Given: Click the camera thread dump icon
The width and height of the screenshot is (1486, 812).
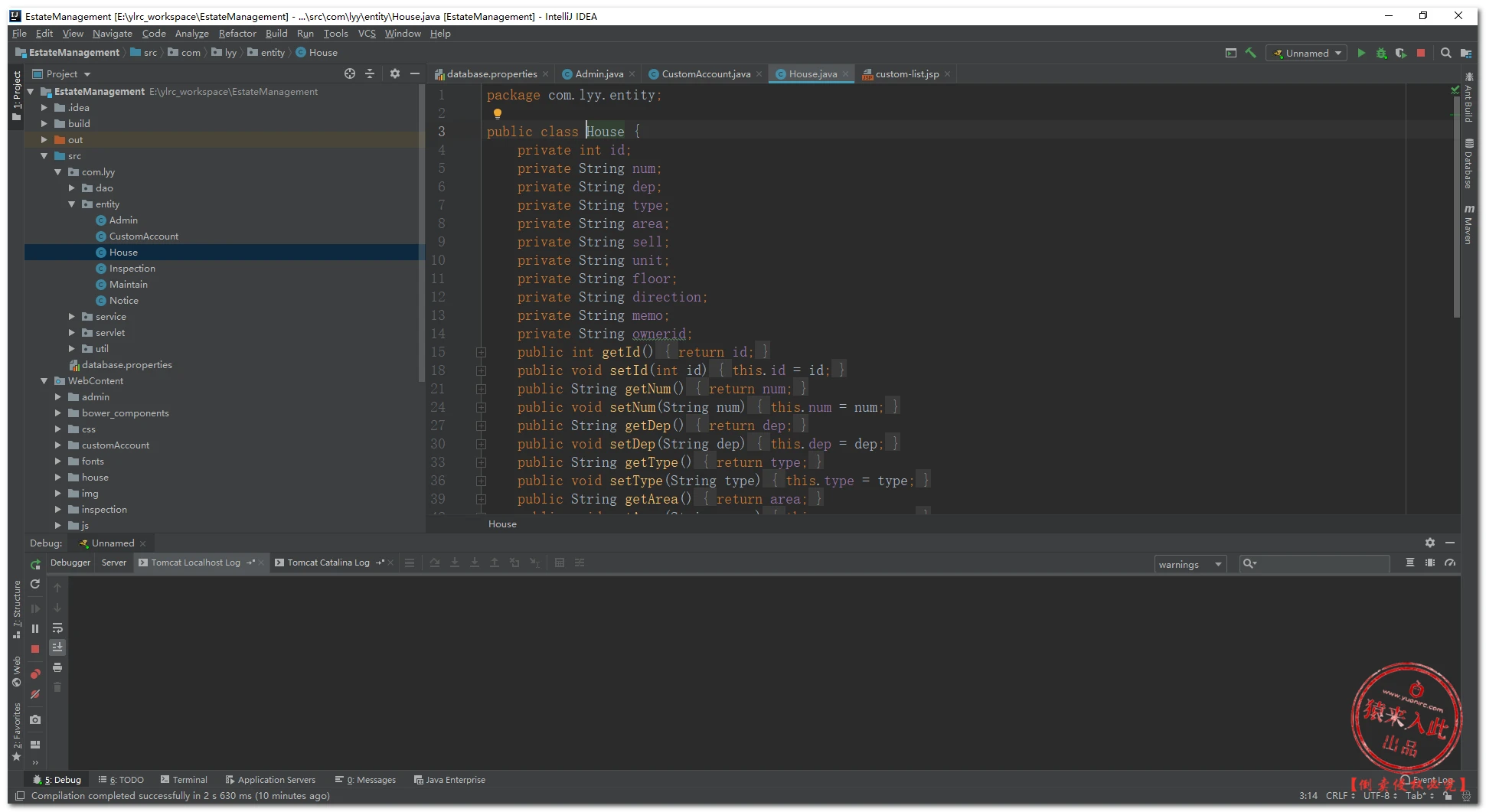Looking at the screenshot, I should (35, 720).
